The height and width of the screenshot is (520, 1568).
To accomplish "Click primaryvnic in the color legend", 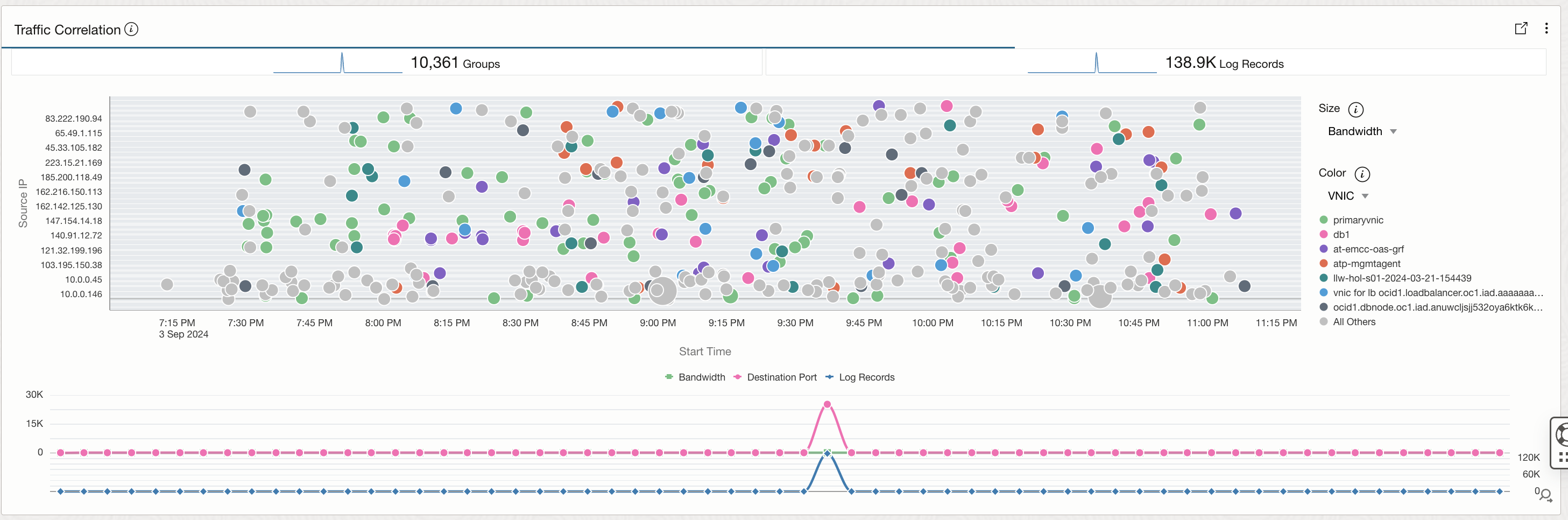I will (x=1358, y=220).
